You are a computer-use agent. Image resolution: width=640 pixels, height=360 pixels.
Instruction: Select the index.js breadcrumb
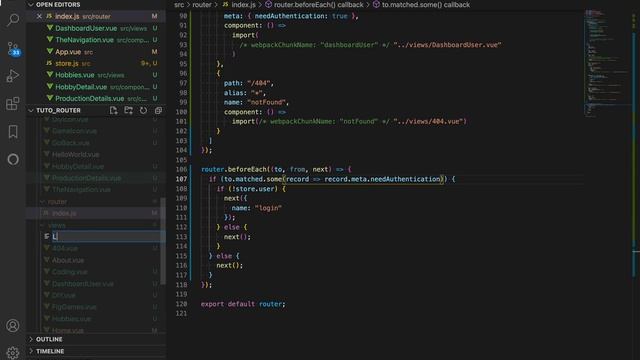243,4
